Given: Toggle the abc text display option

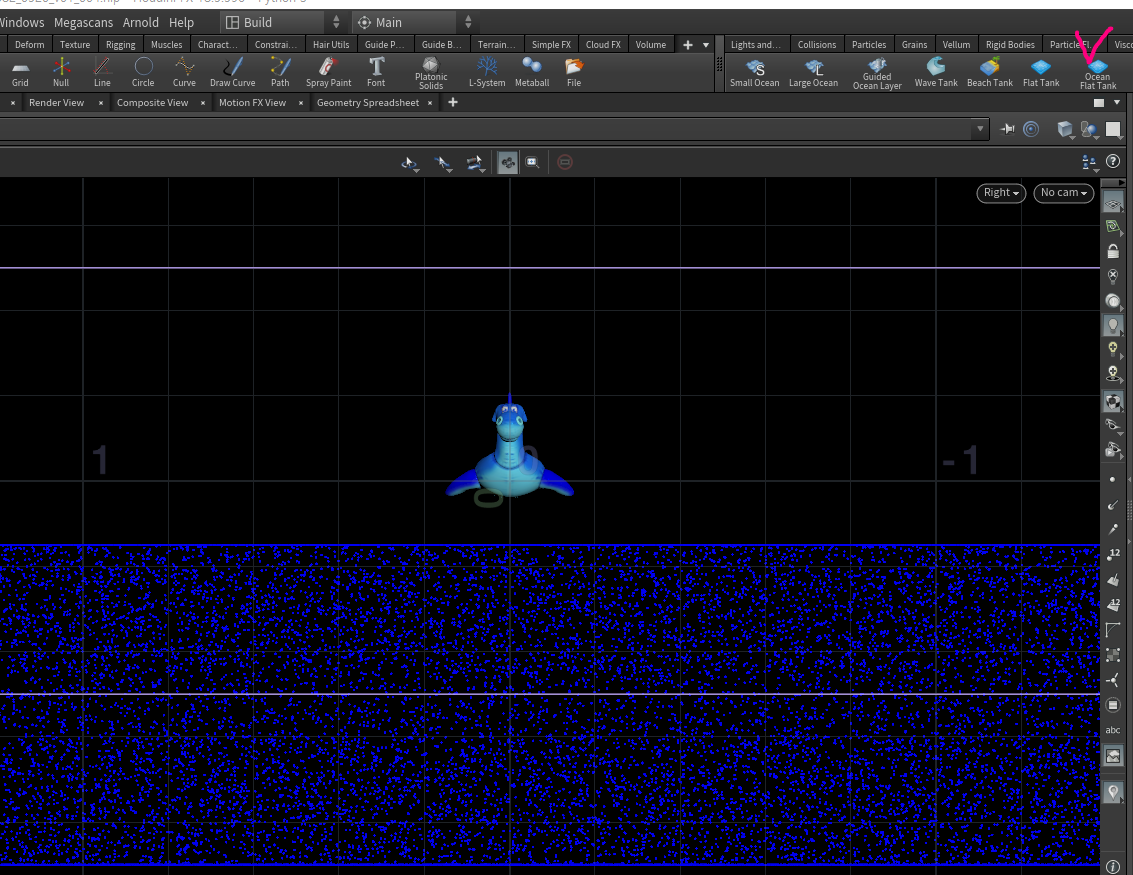Looking at the screenshot, I should (x=1113, y=730).
